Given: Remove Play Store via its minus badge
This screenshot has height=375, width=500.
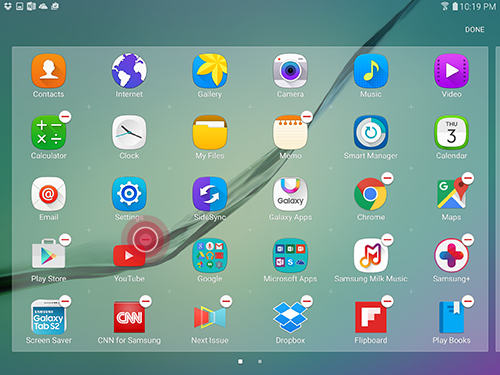Looking at the screenshot, I should pos(65,240).
